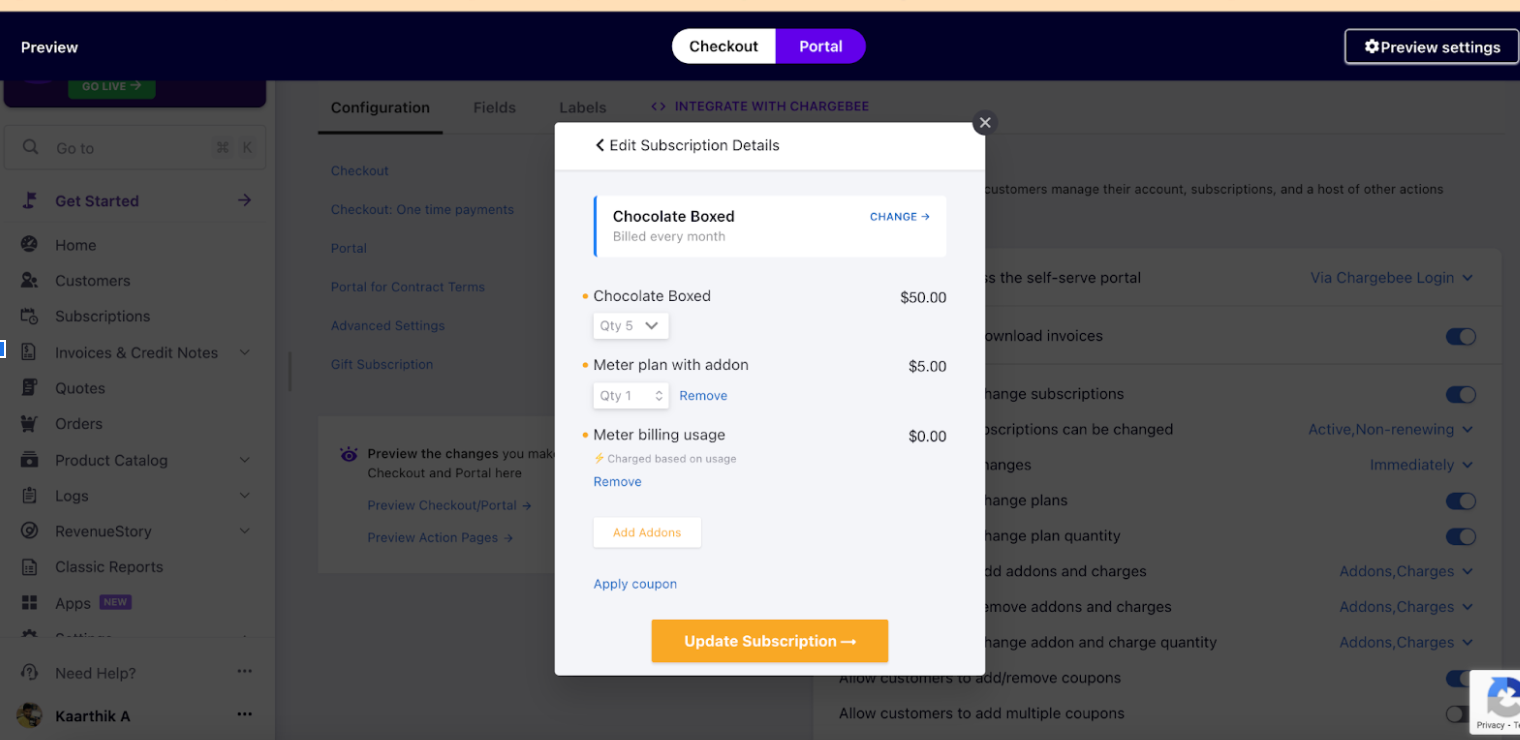
Task: Click the Home icon in sidebar
Action: point(29,245)
